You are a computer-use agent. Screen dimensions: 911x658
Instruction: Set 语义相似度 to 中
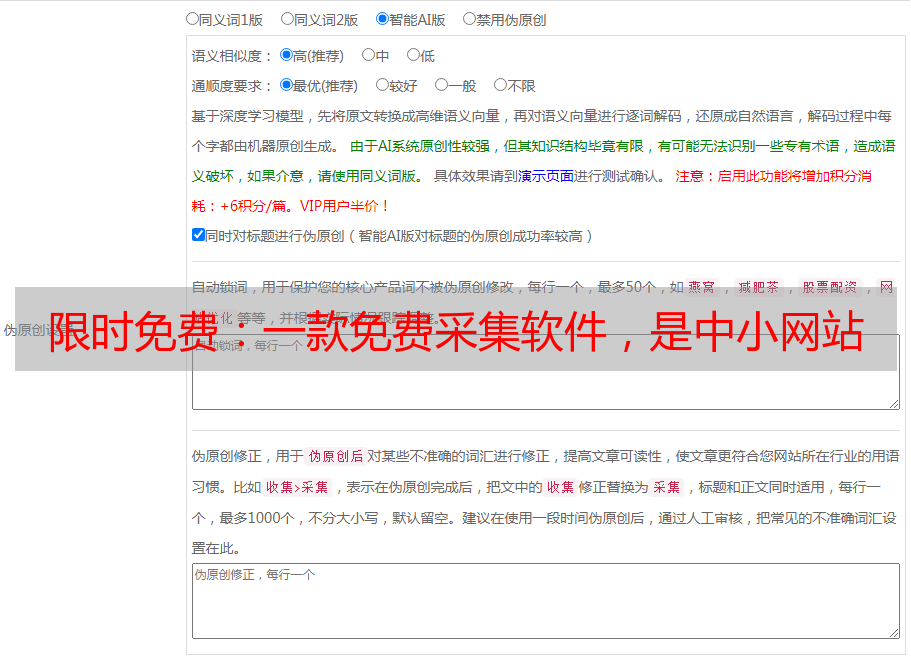(368, 55)
